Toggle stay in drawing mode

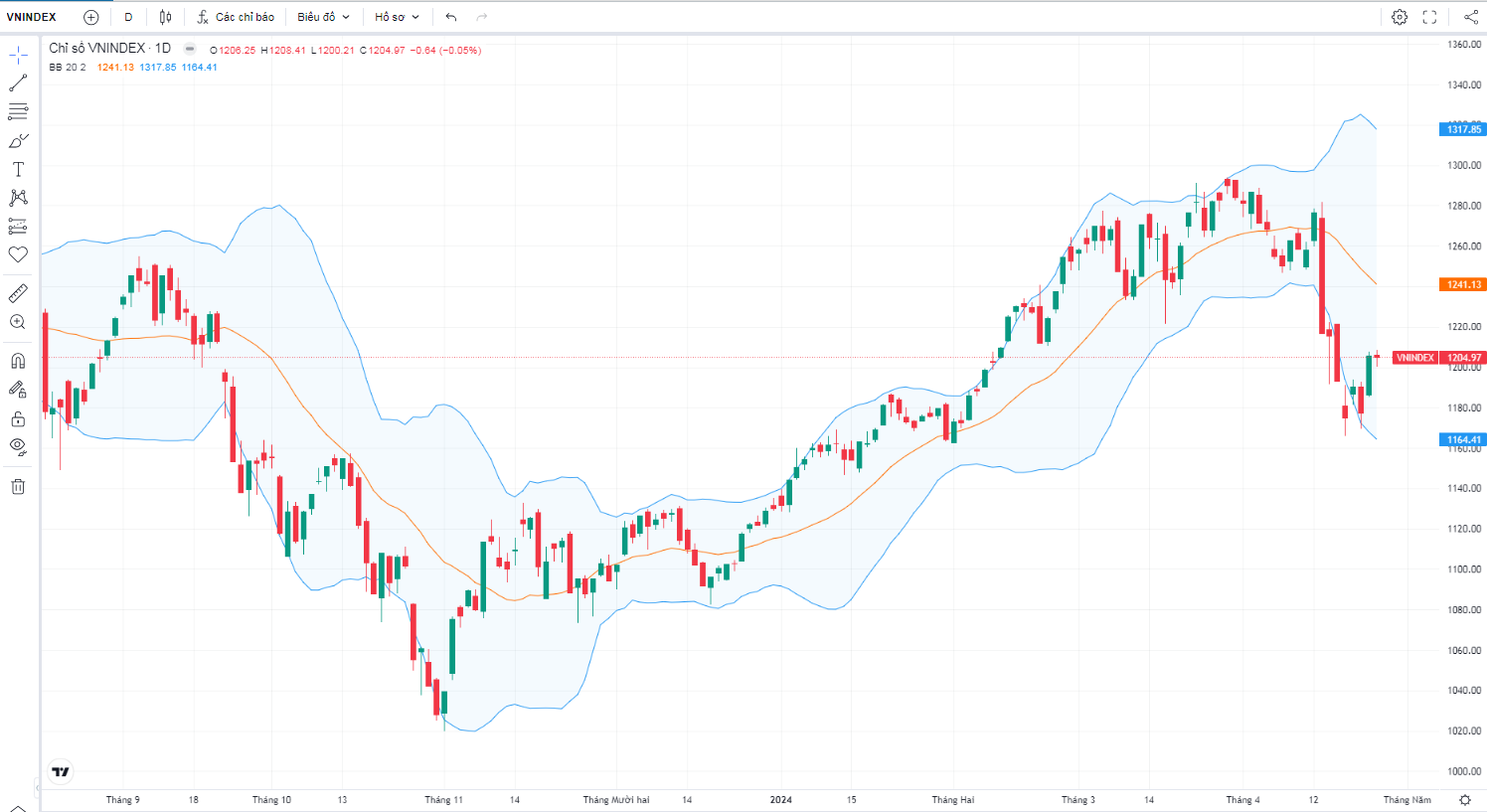click(x=18, y=390)
